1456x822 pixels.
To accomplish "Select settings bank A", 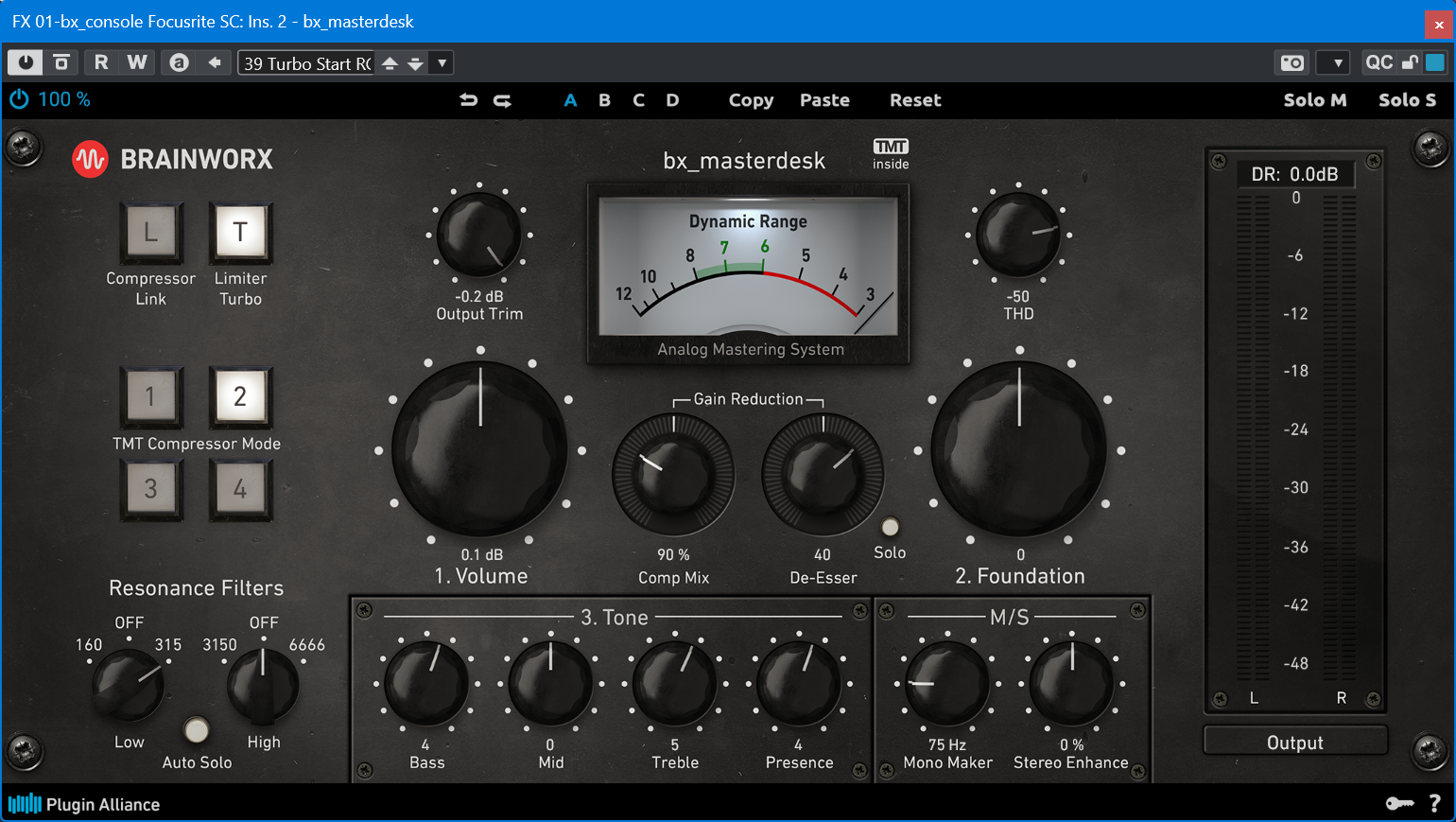I will coord(570,99).
